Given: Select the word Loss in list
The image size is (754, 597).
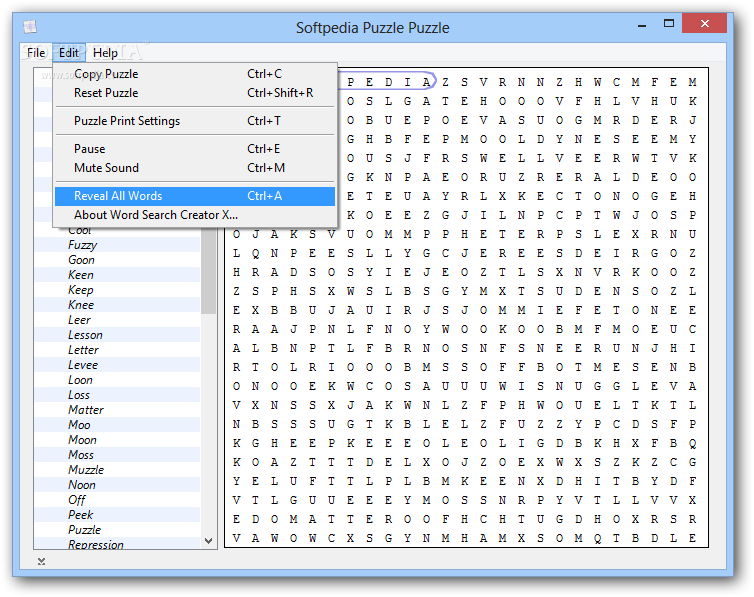Looking at the screenshot, I should [x=79, y=395].
